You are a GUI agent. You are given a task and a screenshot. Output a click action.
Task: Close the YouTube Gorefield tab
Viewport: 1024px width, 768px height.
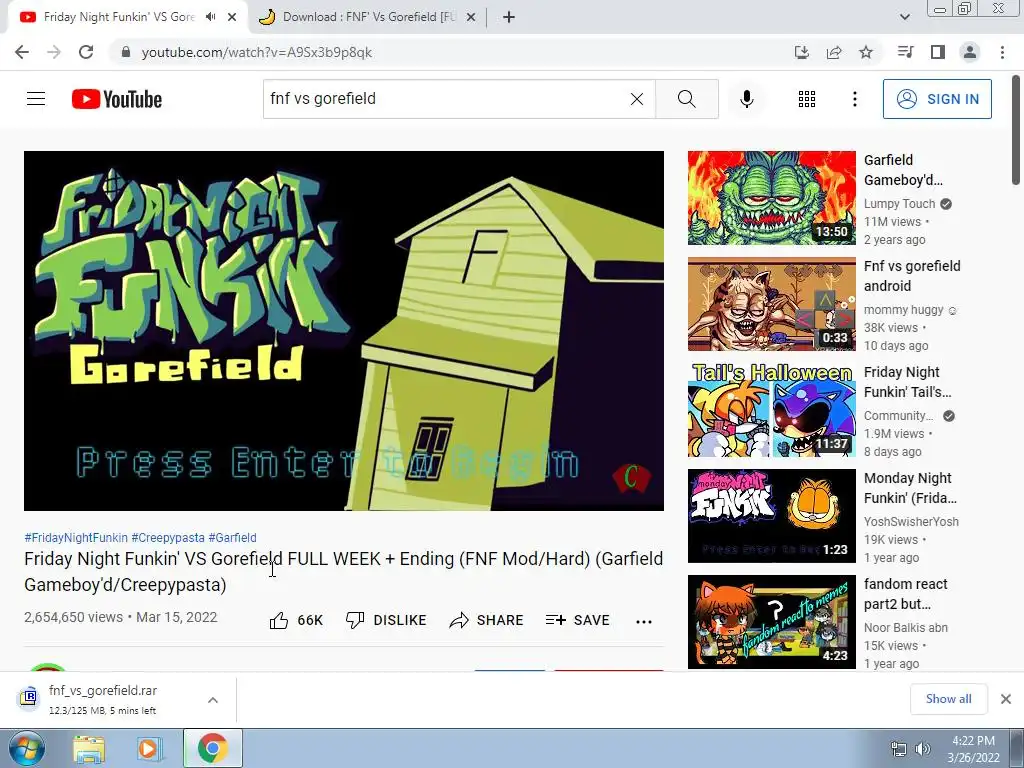coord(232,17)
